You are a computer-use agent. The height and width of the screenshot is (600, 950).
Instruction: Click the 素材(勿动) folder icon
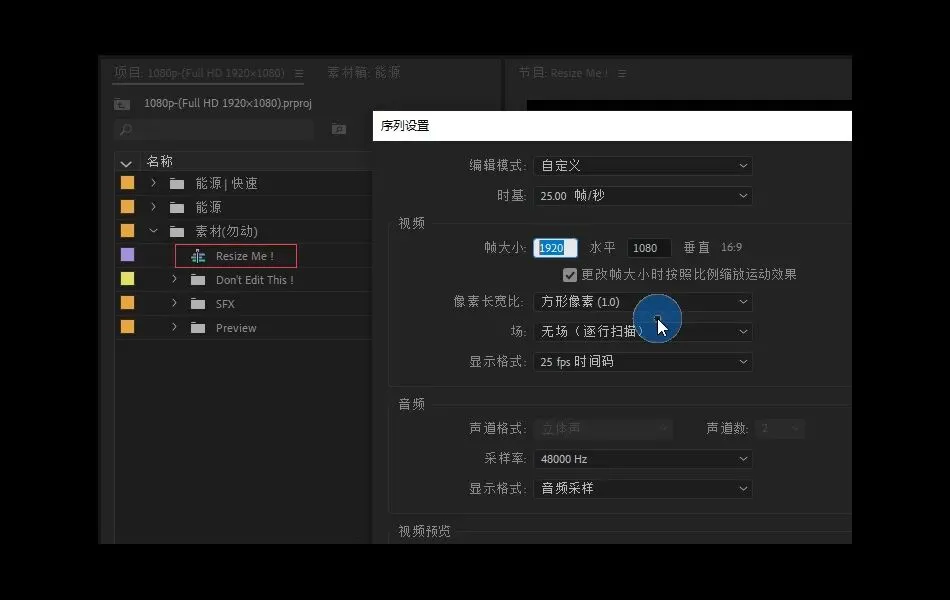[x=177, y=232]
